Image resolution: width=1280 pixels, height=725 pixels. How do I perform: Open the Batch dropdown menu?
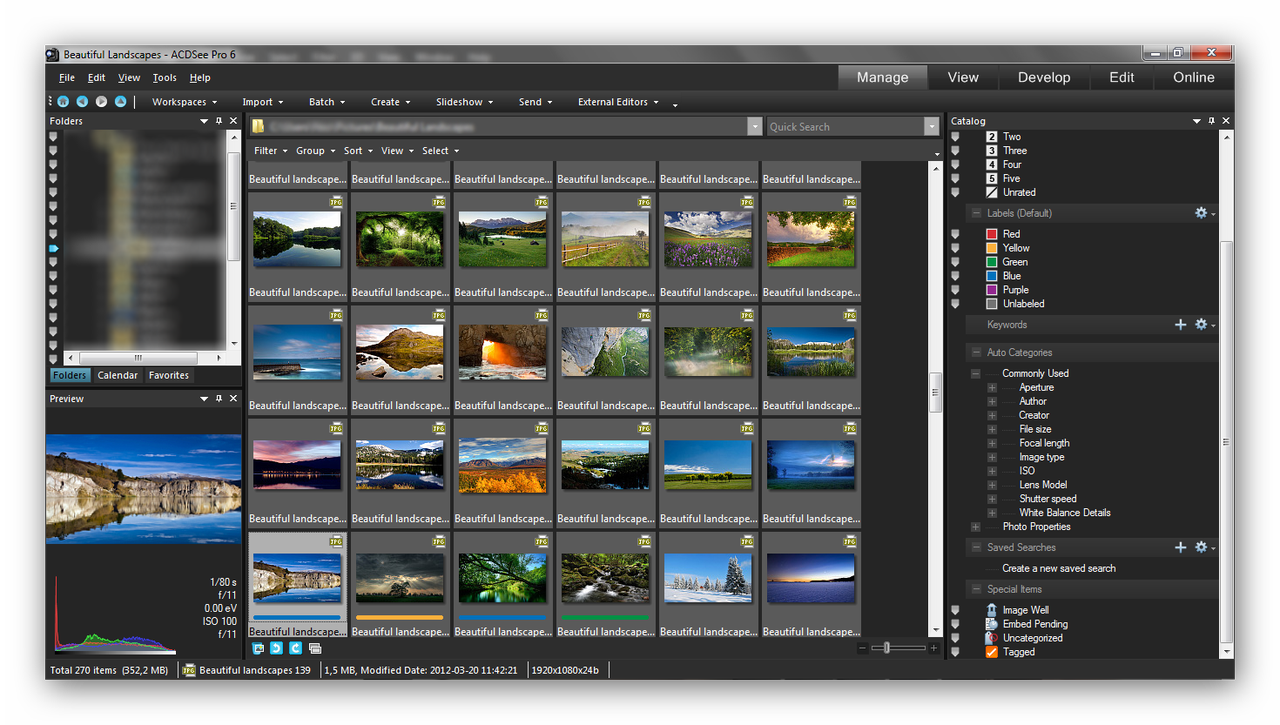(326, 102)
